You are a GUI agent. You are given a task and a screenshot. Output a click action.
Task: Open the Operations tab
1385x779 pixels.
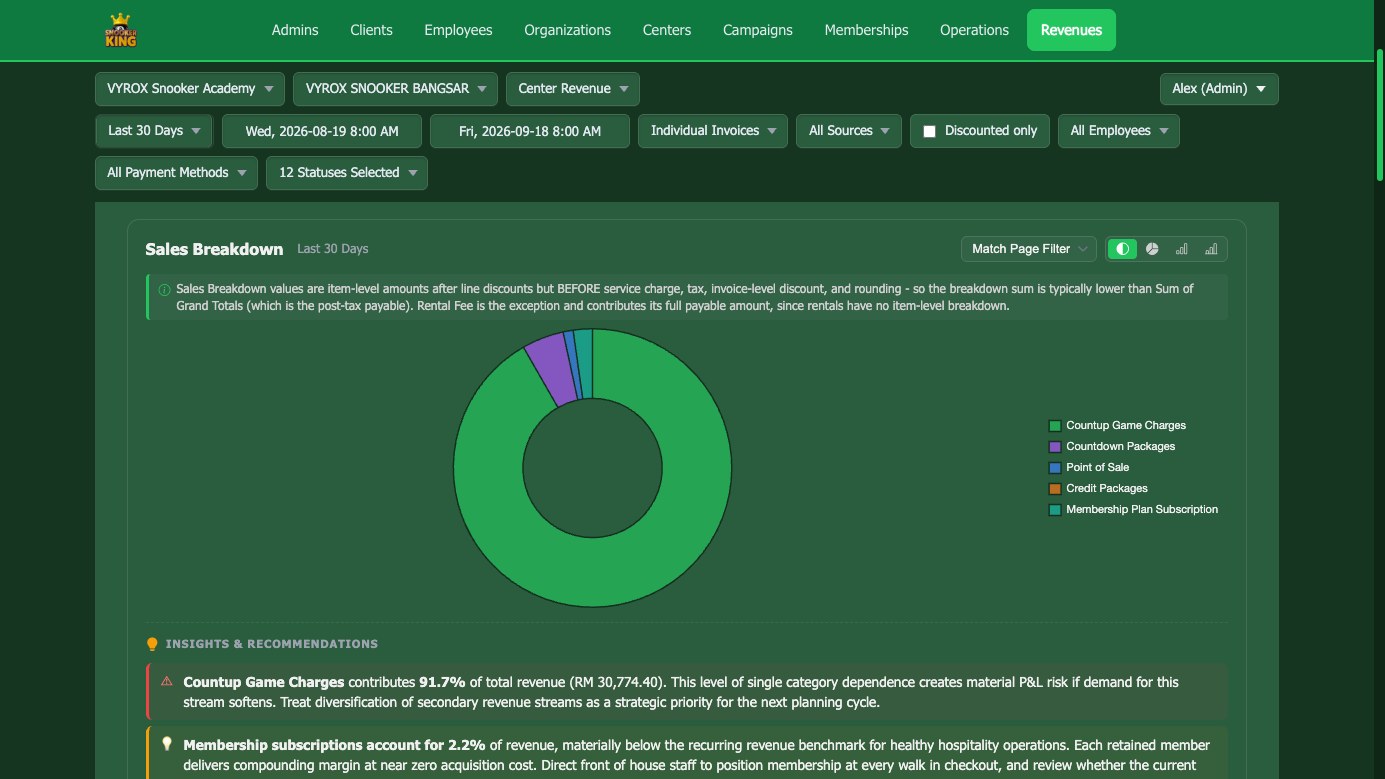coord(974,30)
